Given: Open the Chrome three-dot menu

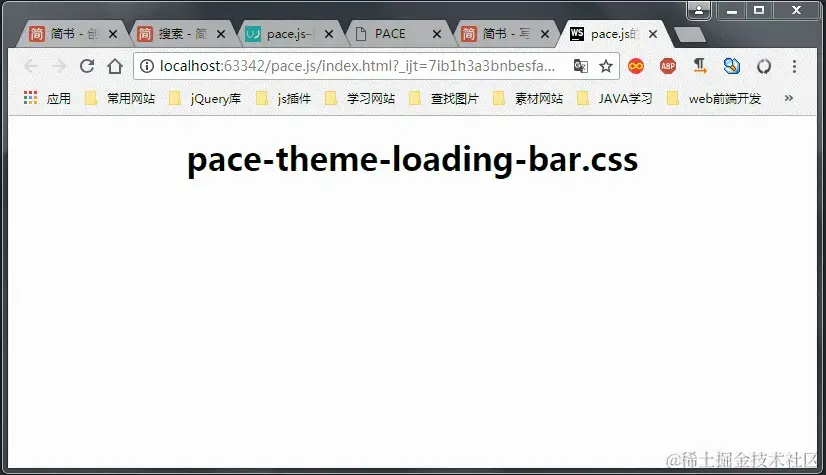Looking at the screenshot, I should point(794,66).
